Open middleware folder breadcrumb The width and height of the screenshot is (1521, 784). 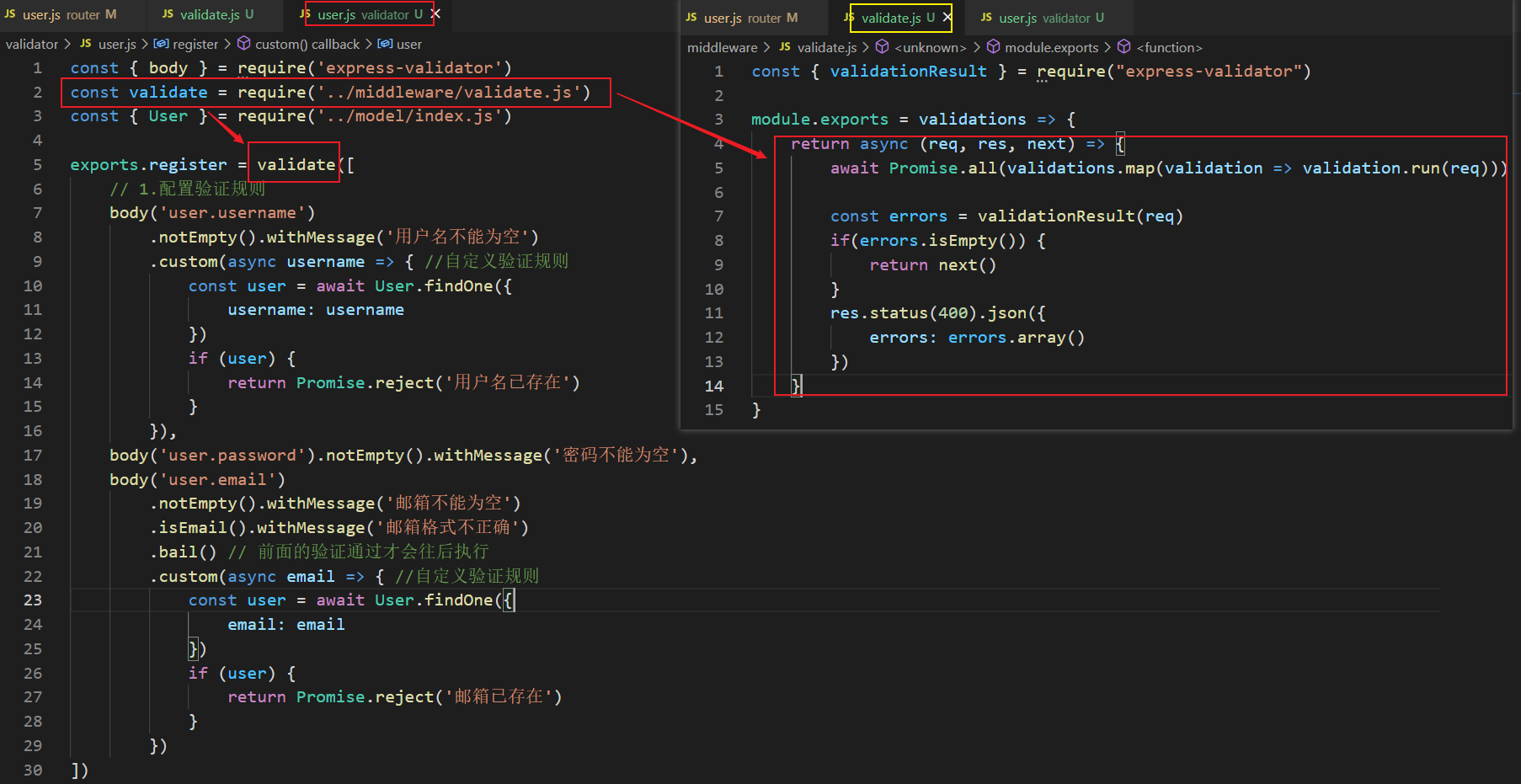coord(723,47)
